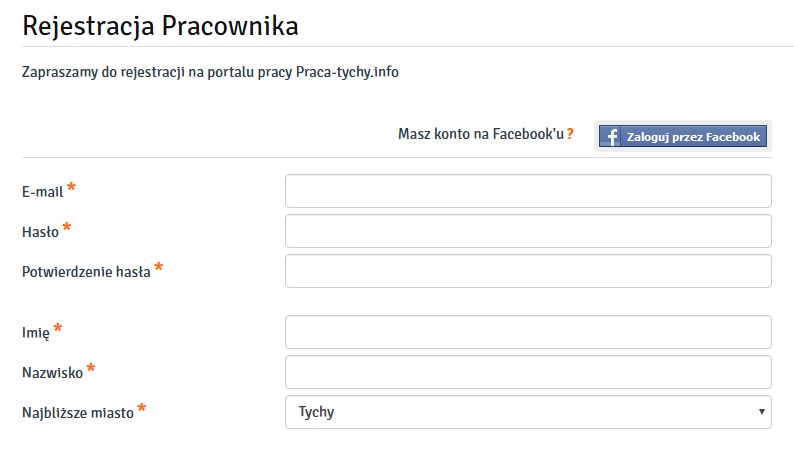The width and height of the screenshot is (794, 450).
Task: Open the Najbliższe miasto dropdown showing Tychy
Action: tap(520, 412)
